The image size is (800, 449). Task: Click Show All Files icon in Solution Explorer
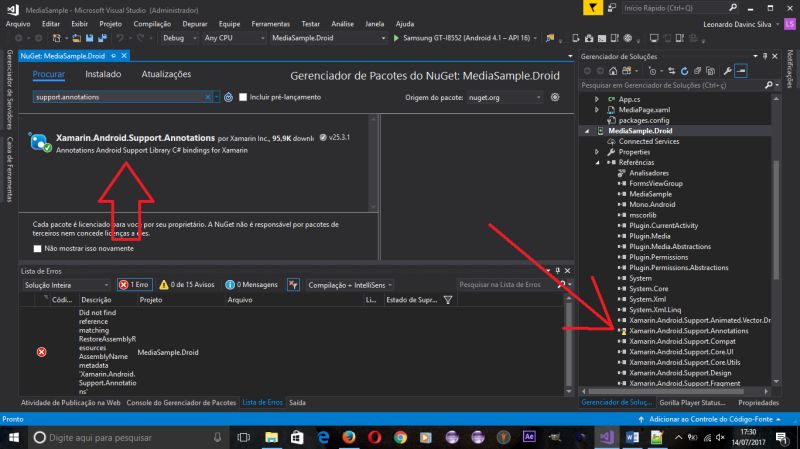click(x=710, y=71)
